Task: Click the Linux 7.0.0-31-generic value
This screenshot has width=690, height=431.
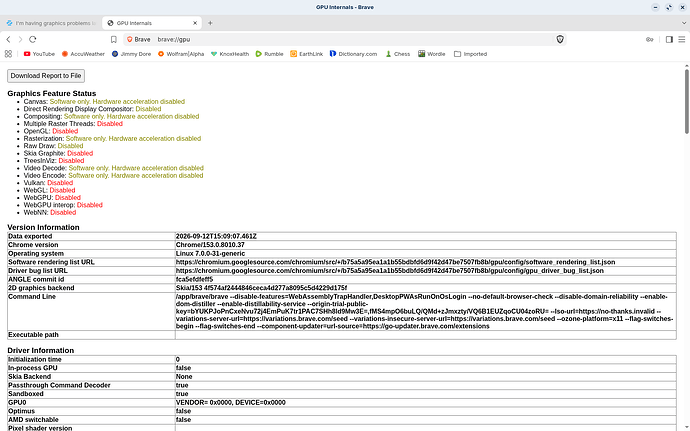Action: point(210,254)
